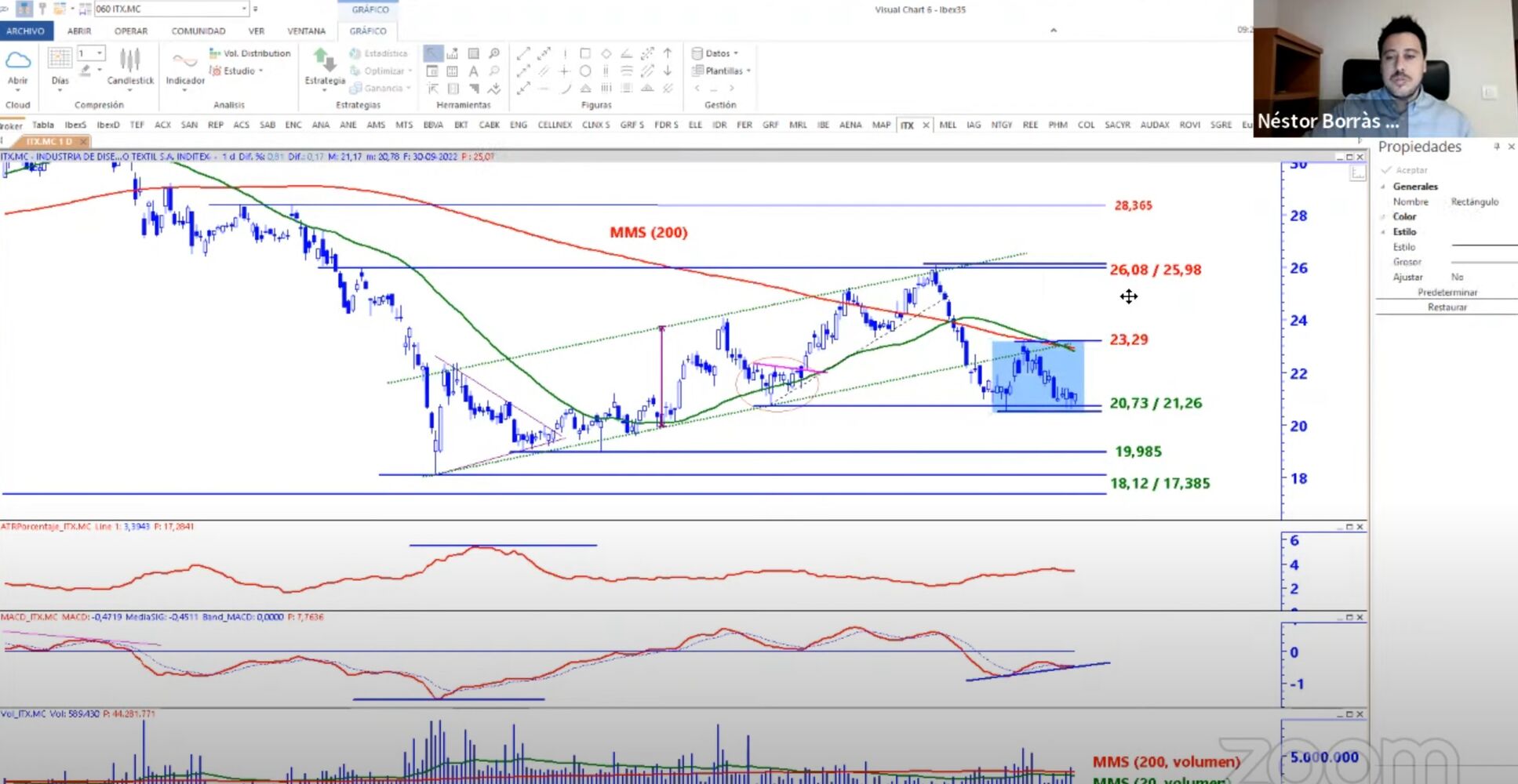Viewport: 1518px width, 784px height.
Task: Click the MMS (200) chart label
Action: 649,232
